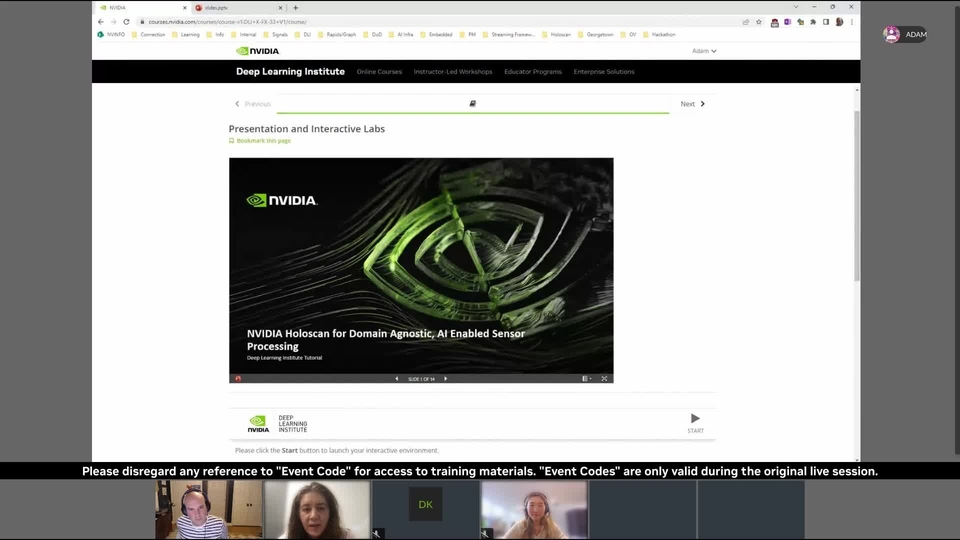Click the START play icon to launch the lab
The height and width of the screenshot is (540, 960).
pos(695,419)
